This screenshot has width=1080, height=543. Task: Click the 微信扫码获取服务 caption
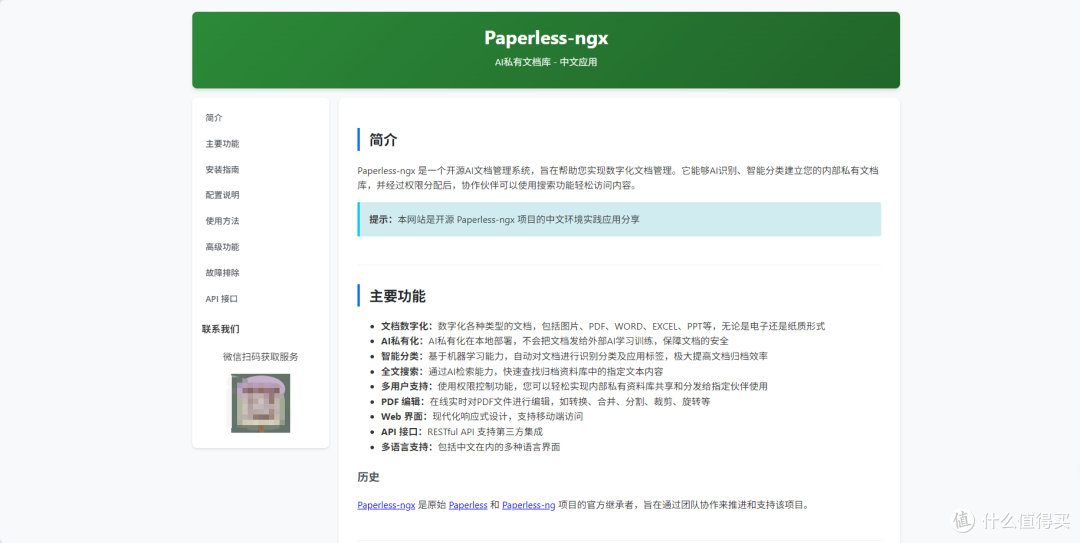[x=260, y=357]
